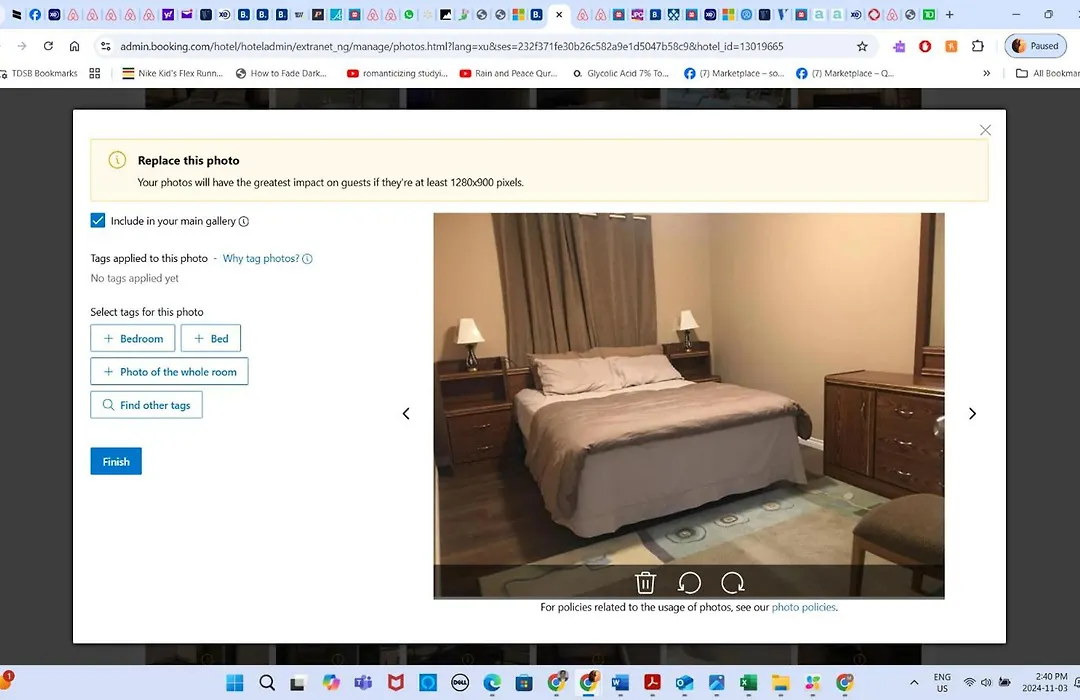Go to the next photo arrow
The width and height of the screenshot is (1080, 700).
click(972, 413)
